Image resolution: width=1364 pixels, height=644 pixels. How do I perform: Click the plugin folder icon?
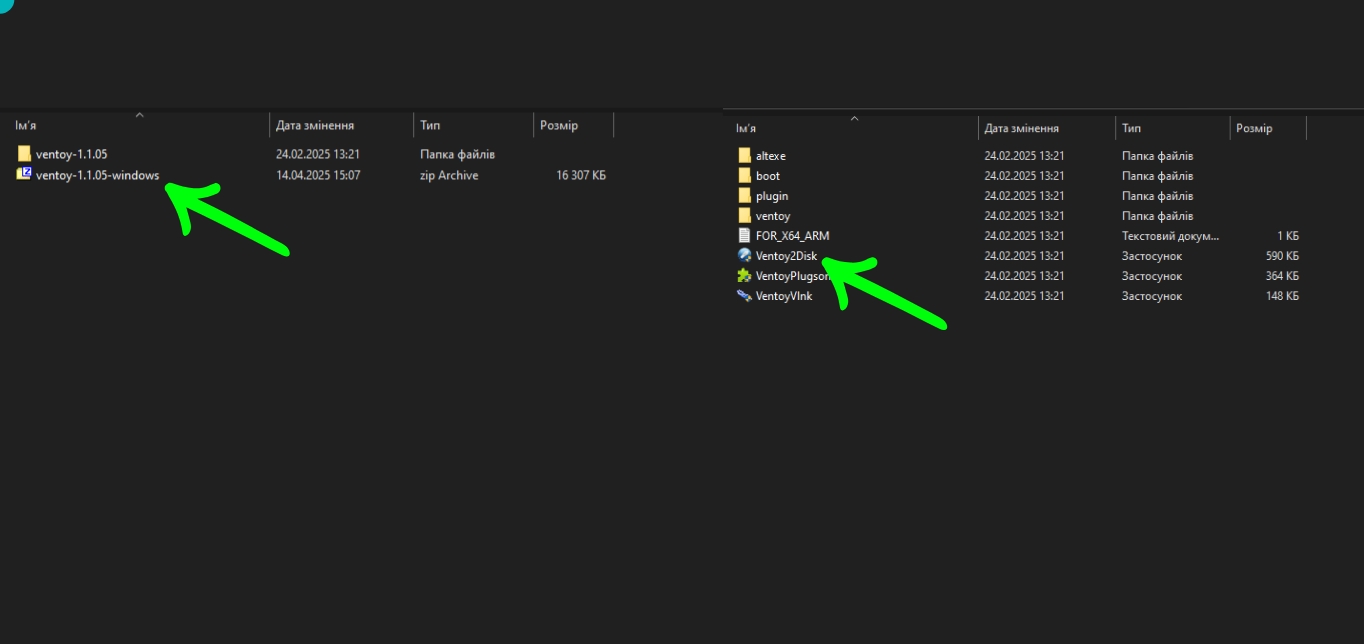pos(744,196)
